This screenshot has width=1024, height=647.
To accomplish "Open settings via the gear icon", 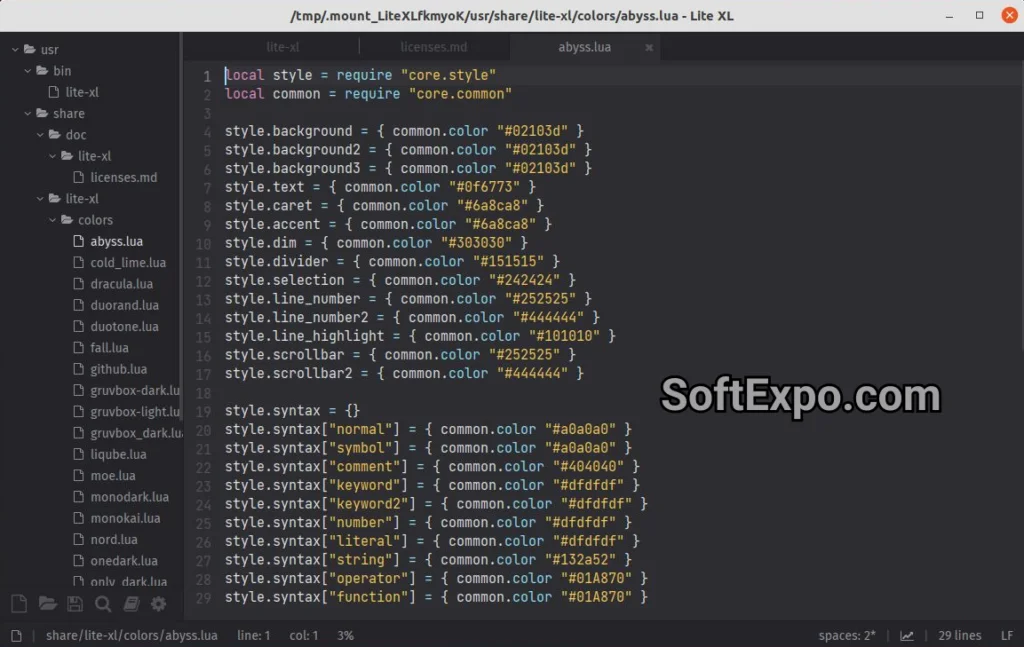I will tap(157, 604).
